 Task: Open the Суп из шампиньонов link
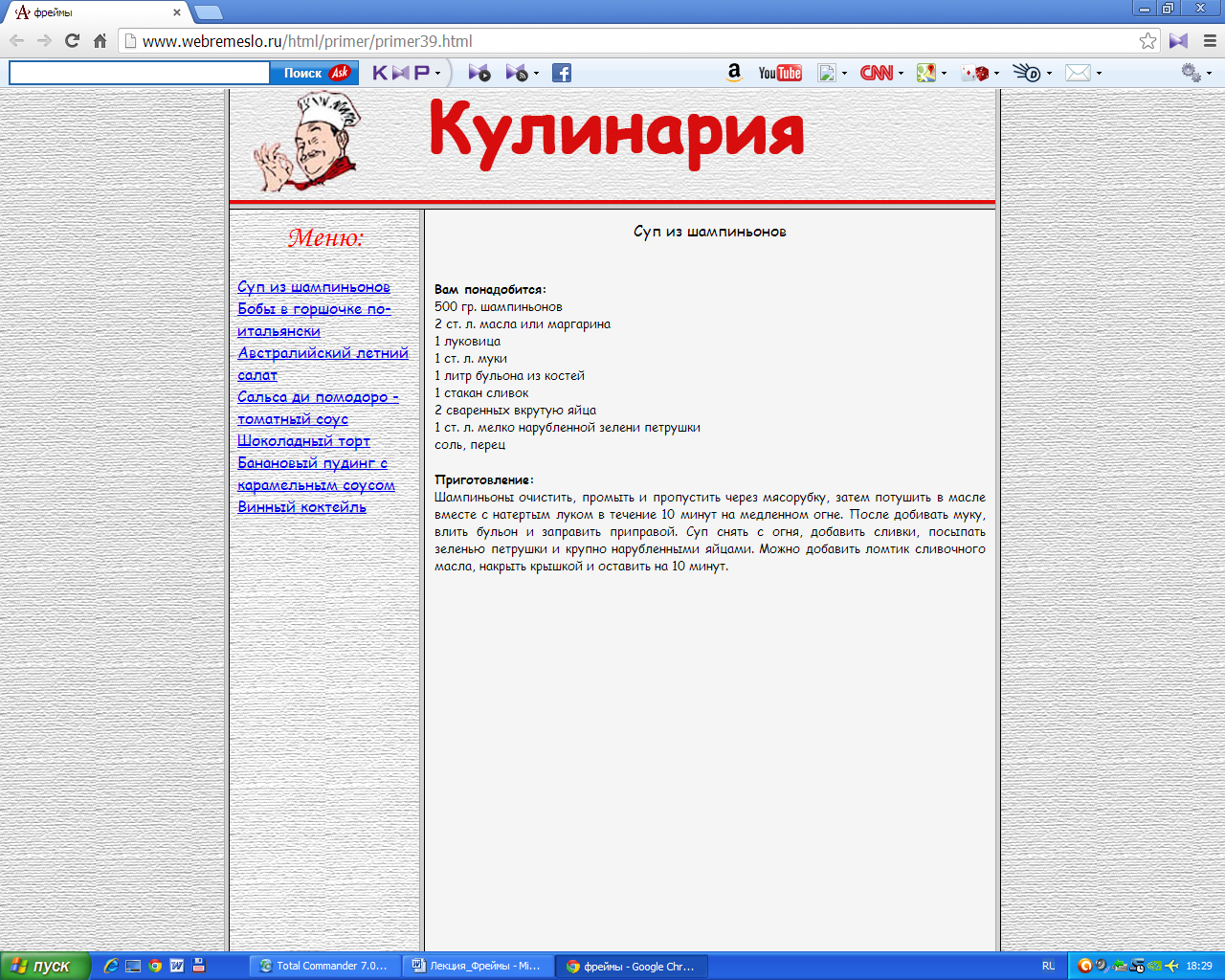pos(314,286)
